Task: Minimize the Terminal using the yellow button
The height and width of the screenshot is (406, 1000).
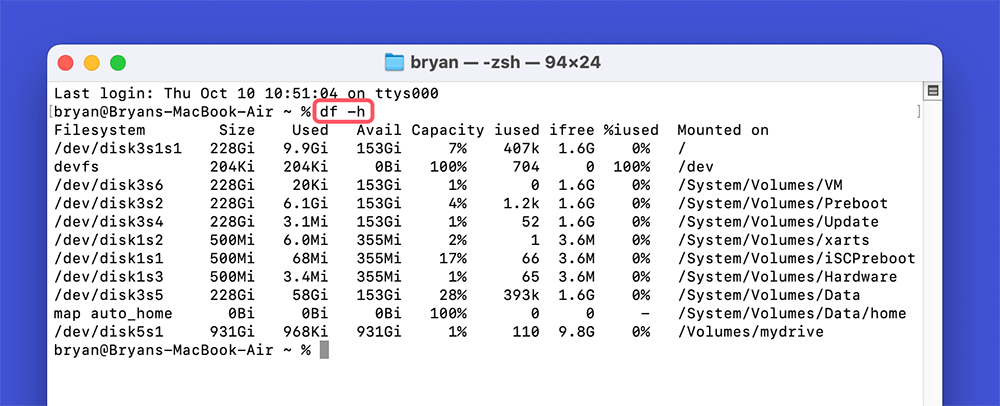Action: [92, 62]
